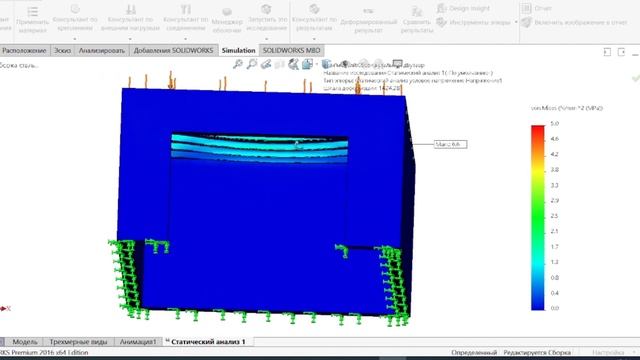Click the Настройка status bar button
This screenshot has width=640, height=360.
coord(608,352)
